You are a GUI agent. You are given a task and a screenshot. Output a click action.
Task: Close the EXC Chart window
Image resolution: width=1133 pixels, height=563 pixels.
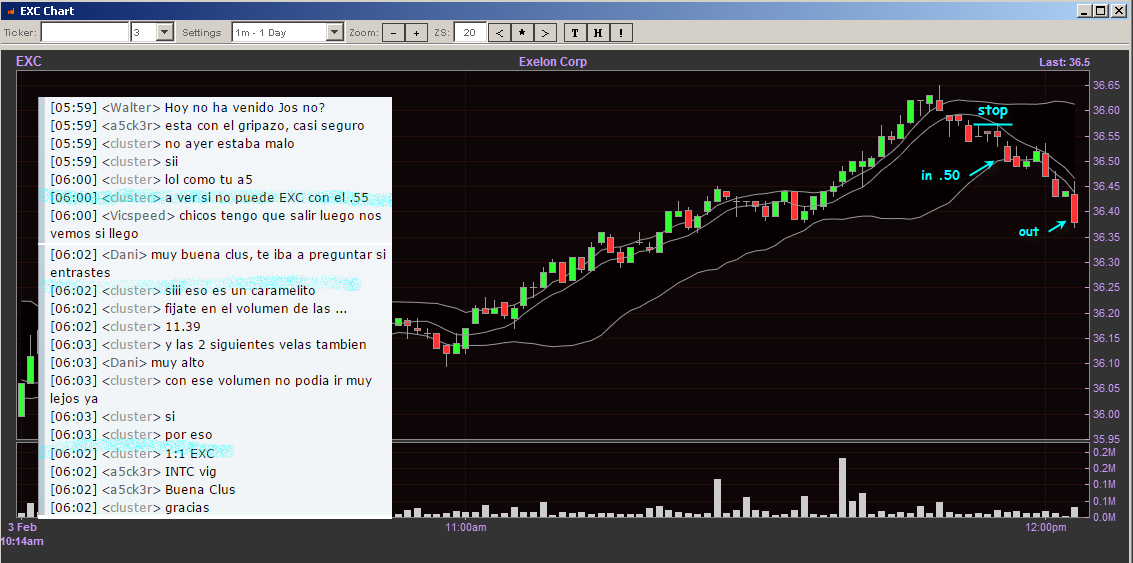[x=1118, y=10]
